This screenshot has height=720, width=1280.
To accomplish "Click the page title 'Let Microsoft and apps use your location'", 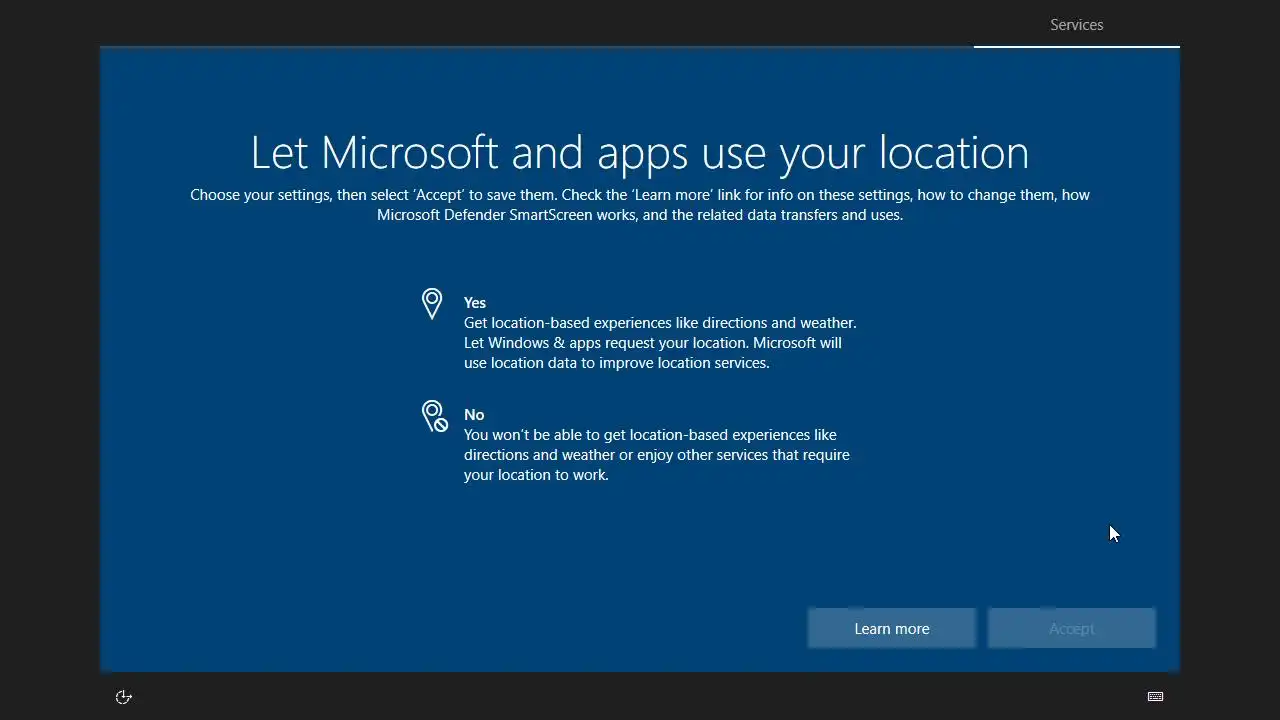I will pyautogui.click(x=640, y=152).
